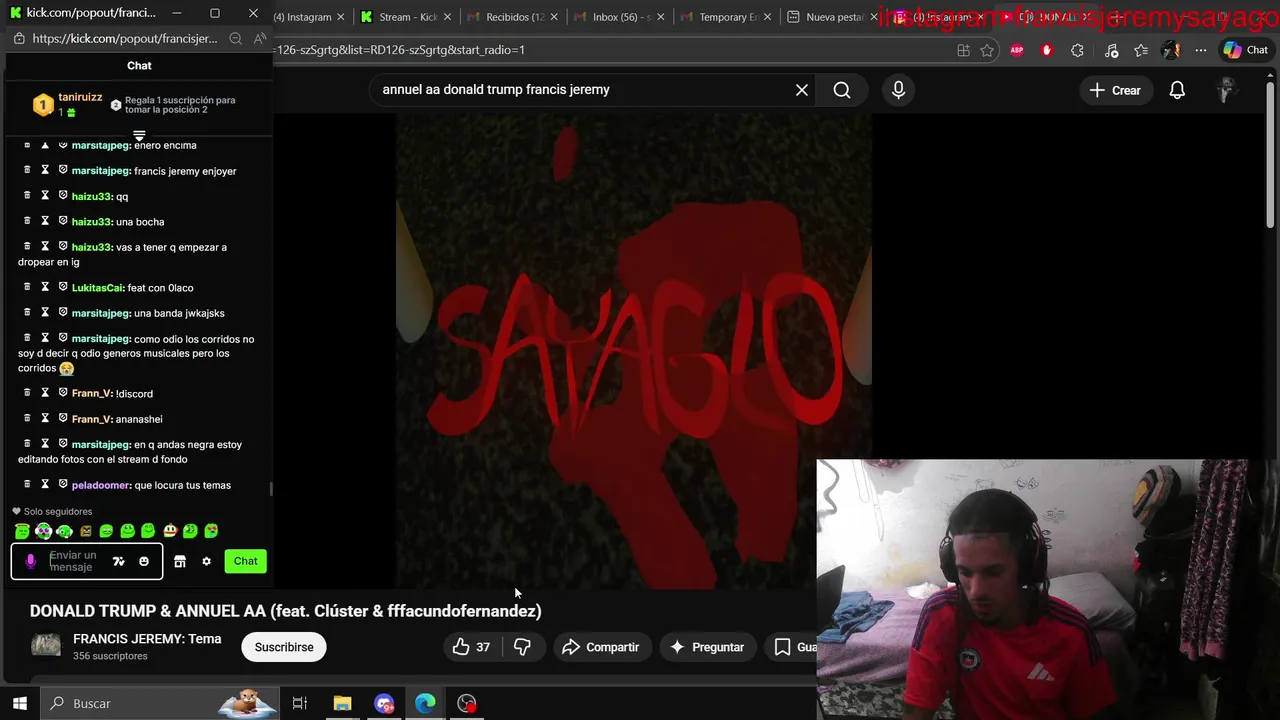Insert the red-capped burger-like emote
The width and height of the screenshot is (1280, 720).
click(170, 531)
